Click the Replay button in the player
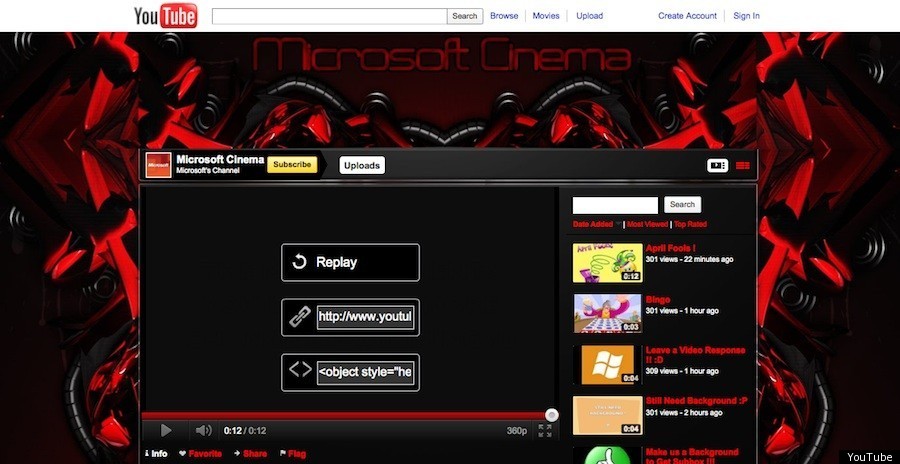Viewport: 900px width, 464px height. click(x=350, y=262)
